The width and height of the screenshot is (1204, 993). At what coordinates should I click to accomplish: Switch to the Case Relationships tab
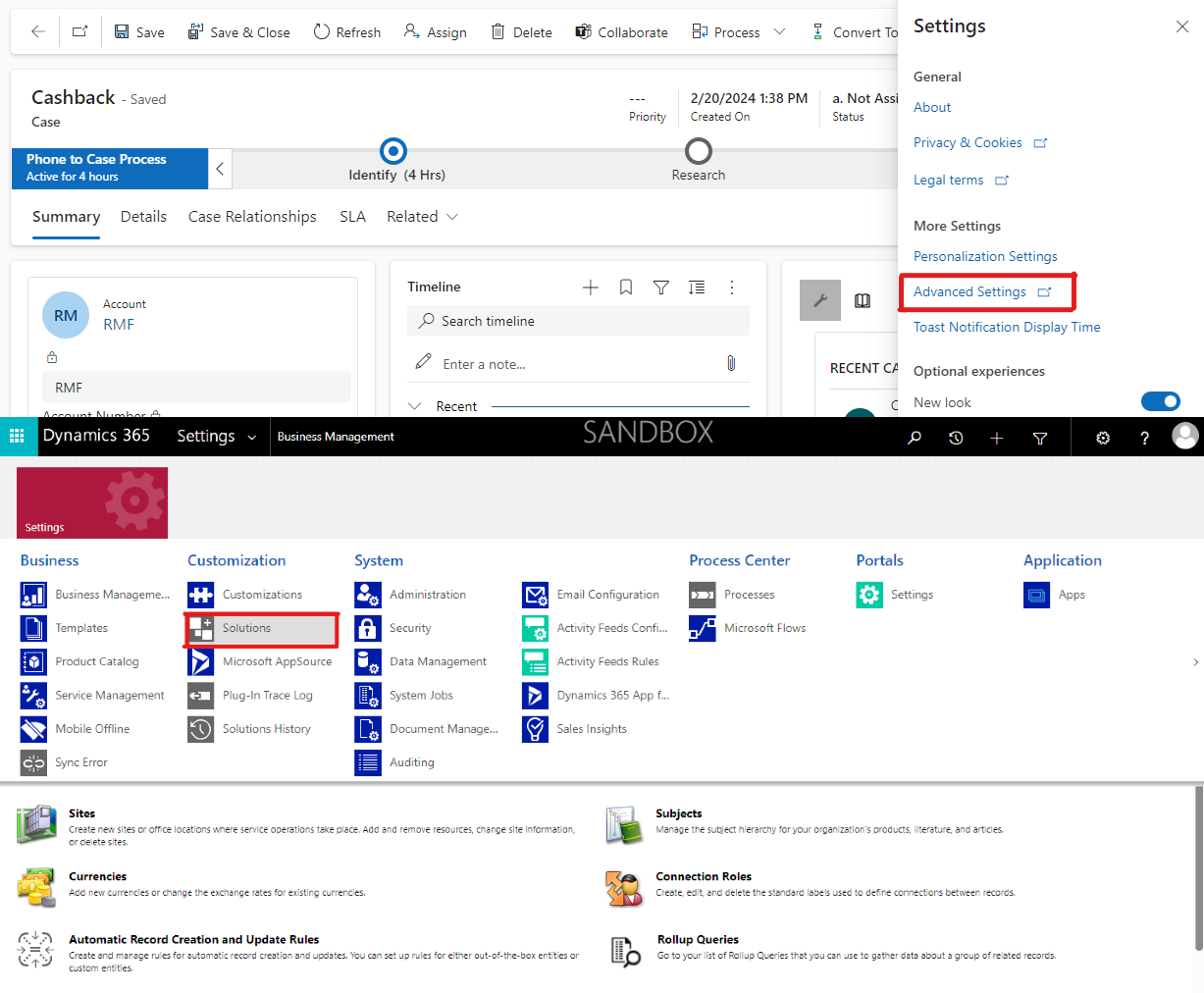[252, 216]
